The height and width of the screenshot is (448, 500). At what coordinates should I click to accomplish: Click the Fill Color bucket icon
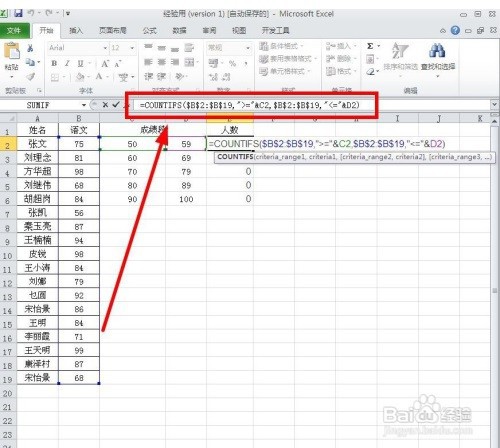click(x=80, y=77)
